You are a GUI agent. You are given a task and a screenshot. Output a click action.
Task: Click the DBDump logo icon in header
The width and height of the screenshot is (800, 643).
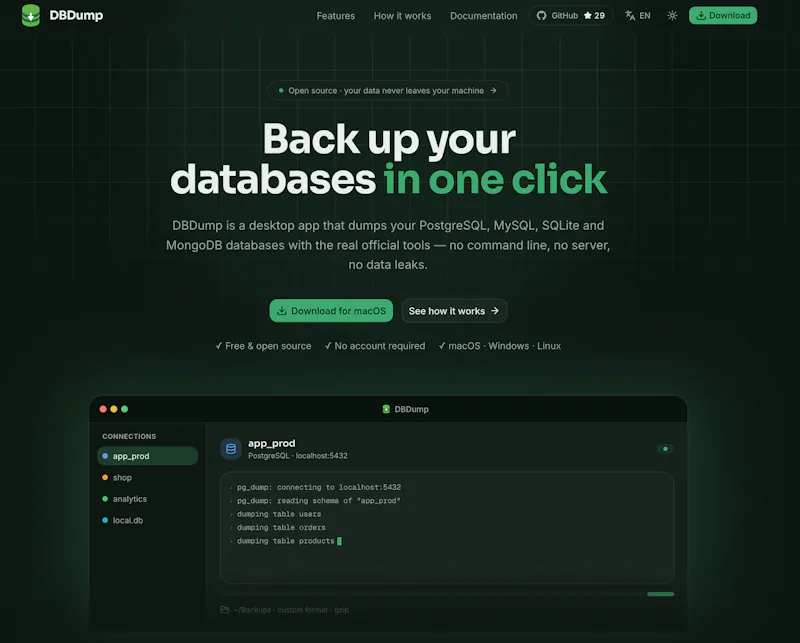[31, 15]
